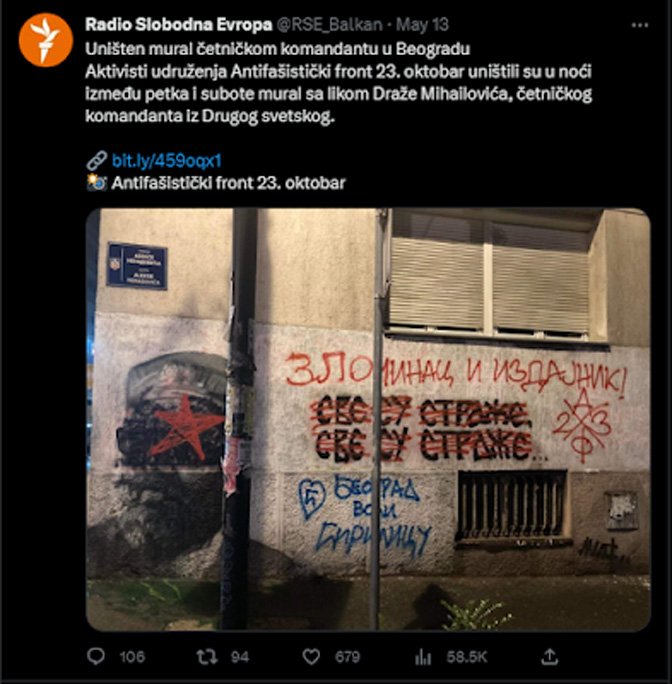Click the Antifašistički front 23. oktobar credit text

pyautogui.click(x=228, y=183)
